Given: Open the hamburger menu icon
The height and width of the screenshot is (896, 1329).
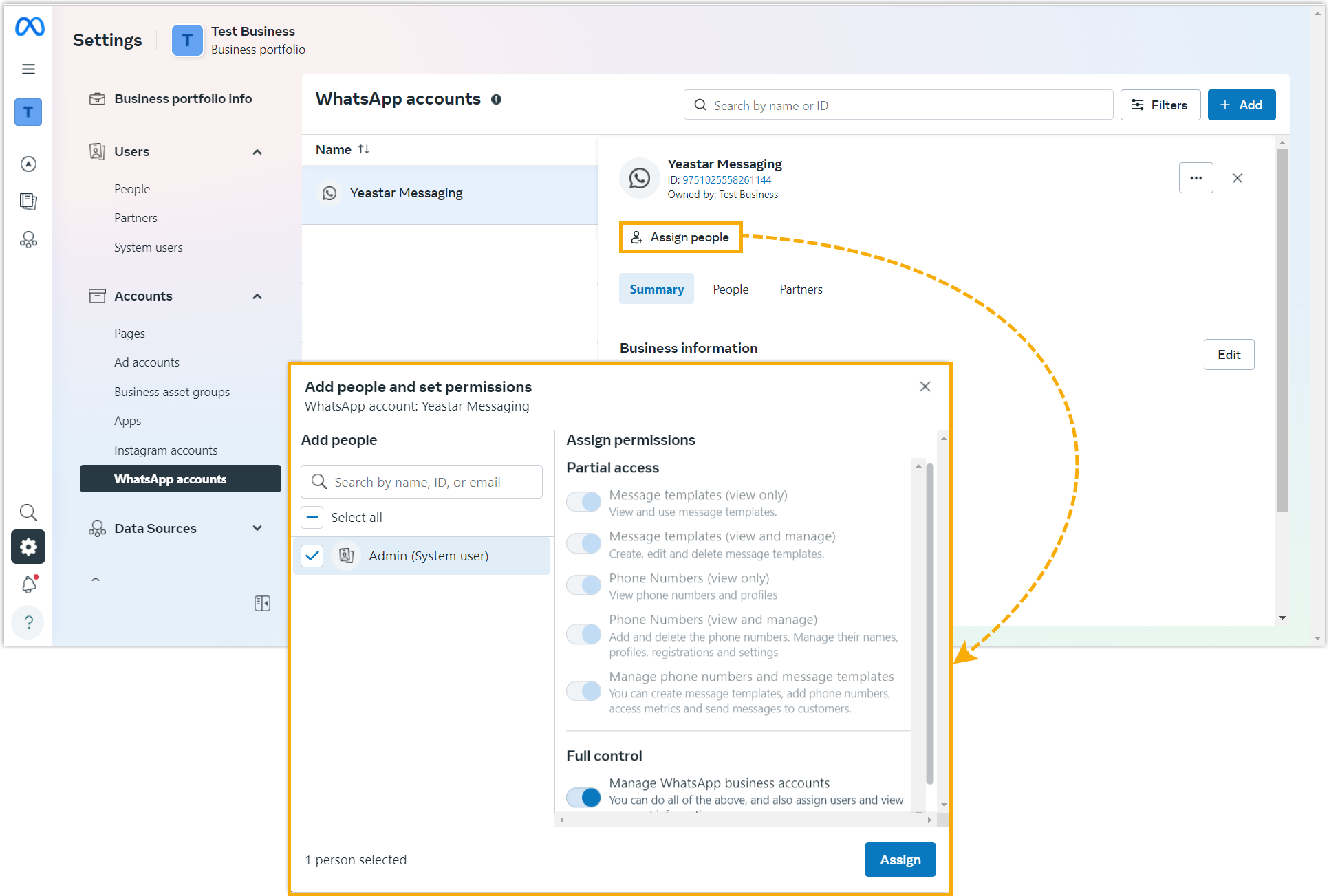Looking at the screenshot, I should tap(28, 69).
